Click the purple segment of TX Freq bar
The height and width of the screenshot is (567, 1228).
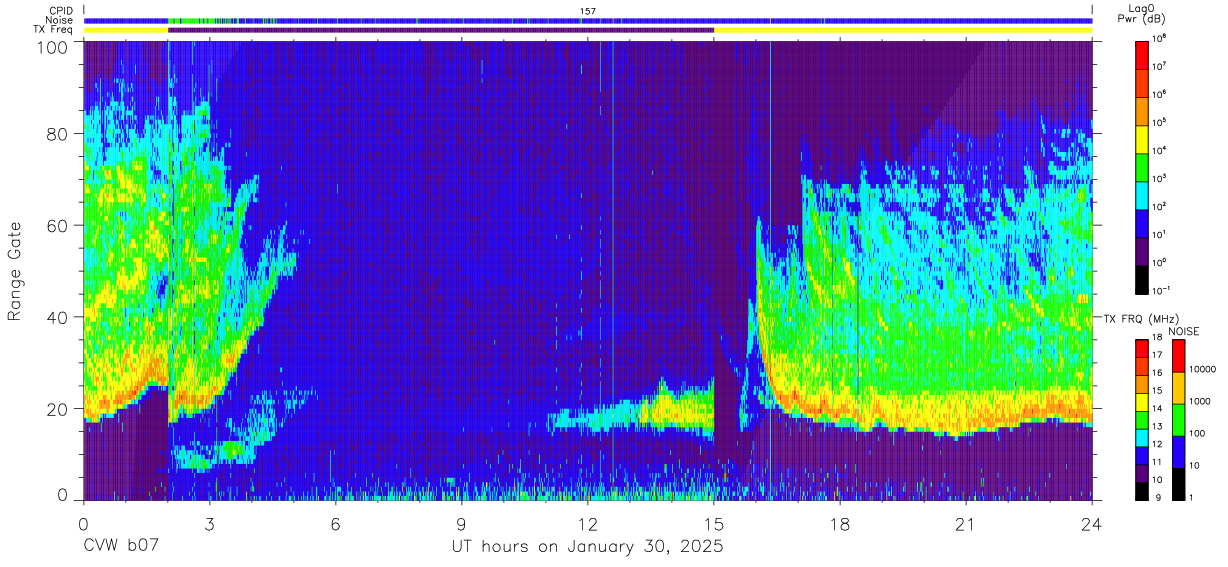tap(441, 30)
